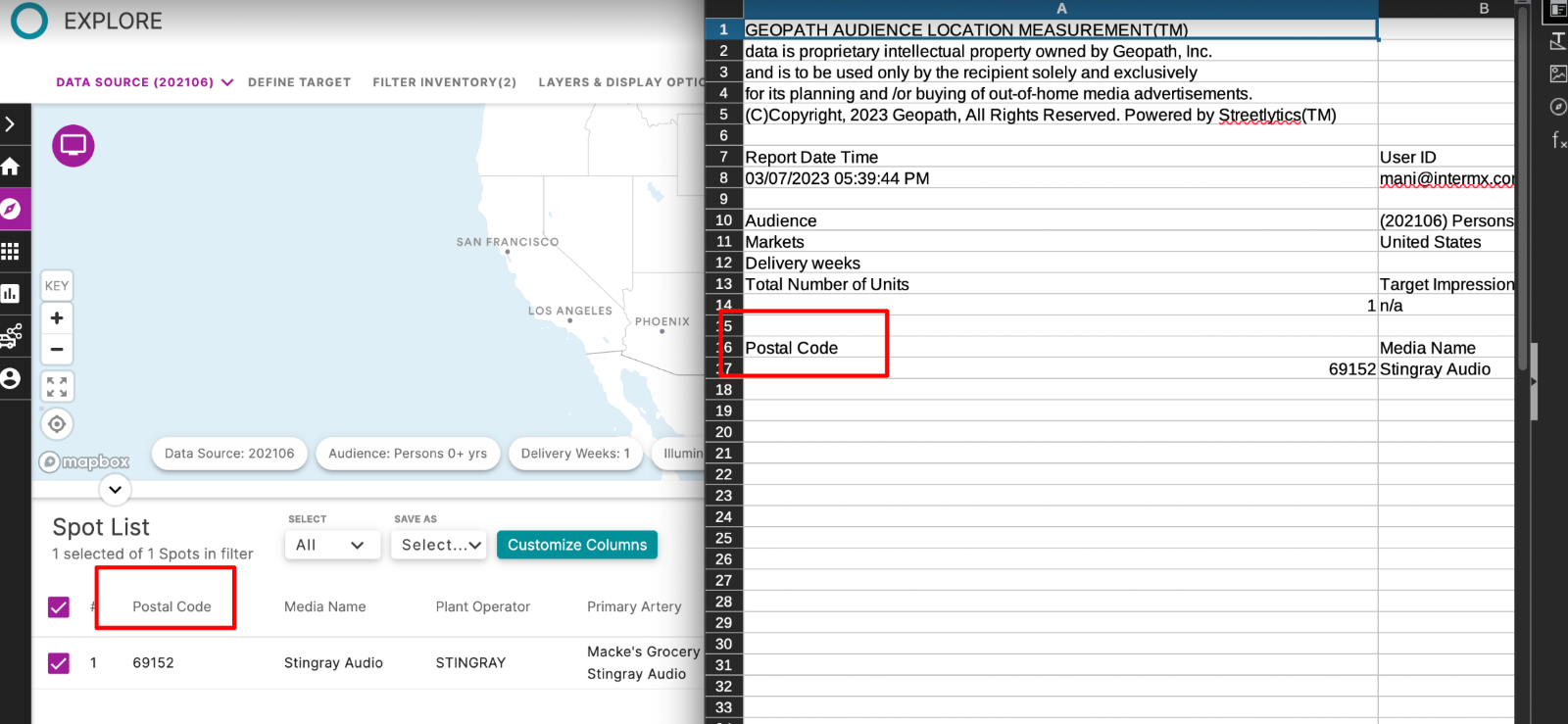
Task: Open the Data Source (202106) dropdown
Action: tap(144, 82)
